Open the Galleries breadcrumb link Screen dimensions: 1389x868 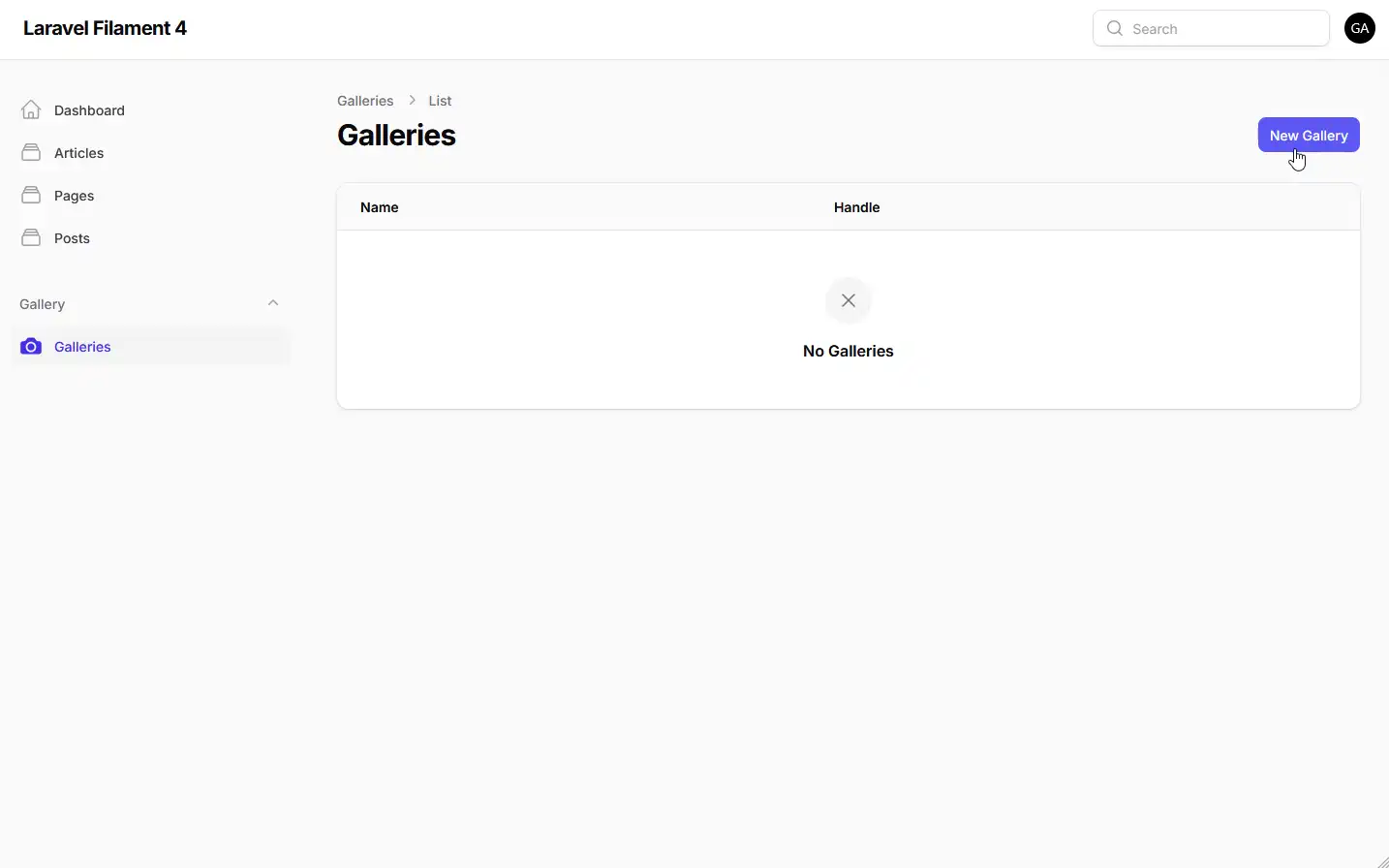[x=364, y=100]
